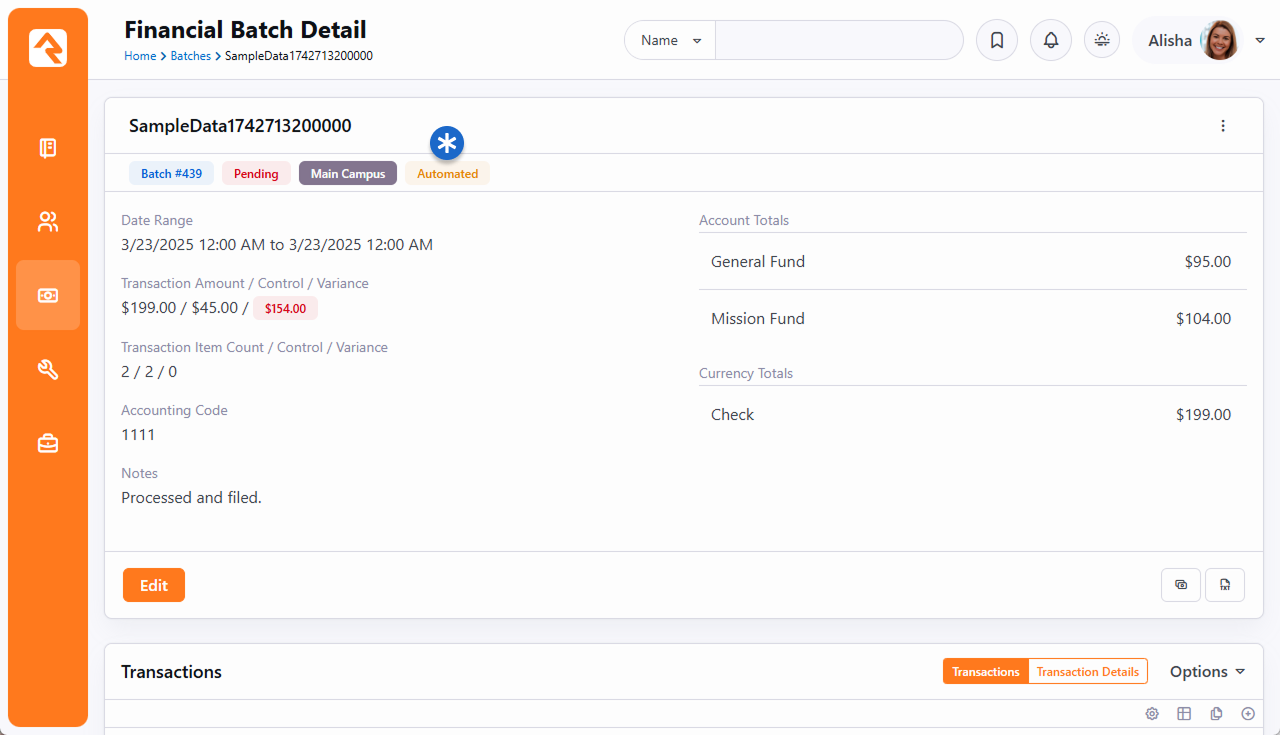Viewport: 1280px width, 735px height.
Task: Expand the Alisha user profile menu
Action: pos(1259,41)
